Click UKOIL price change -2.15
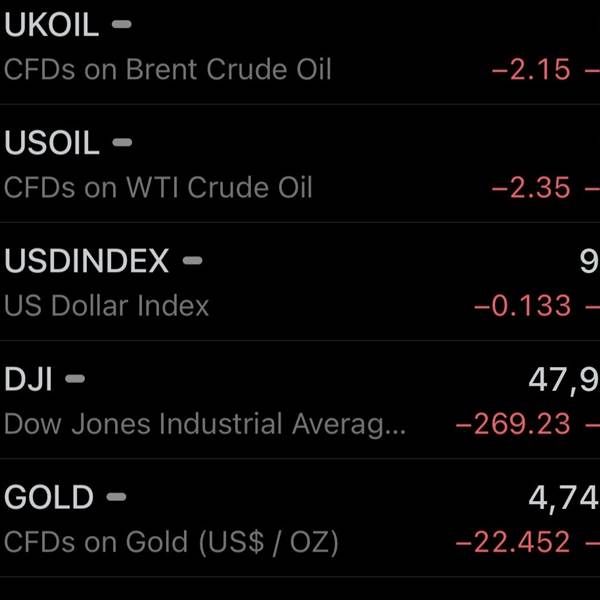Image resolution: width=600 pixels, height=600 pixels. click(x=531, y=70)
